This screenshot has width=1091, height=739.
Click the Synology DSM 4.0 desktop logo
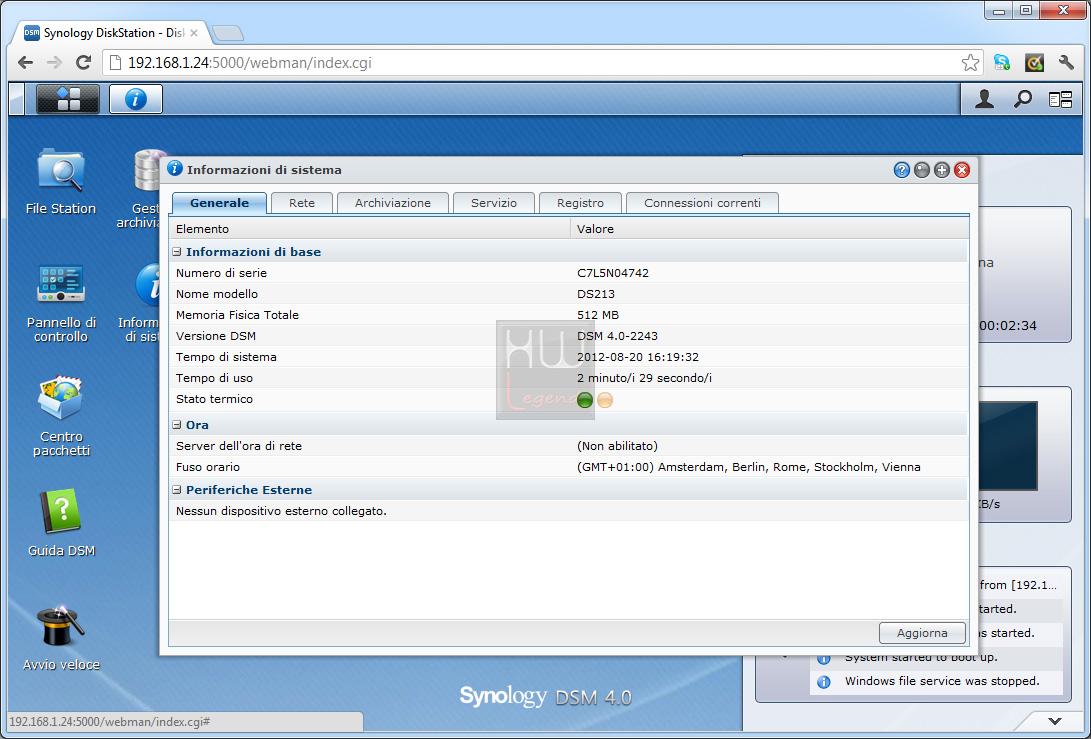coord(546,697)
